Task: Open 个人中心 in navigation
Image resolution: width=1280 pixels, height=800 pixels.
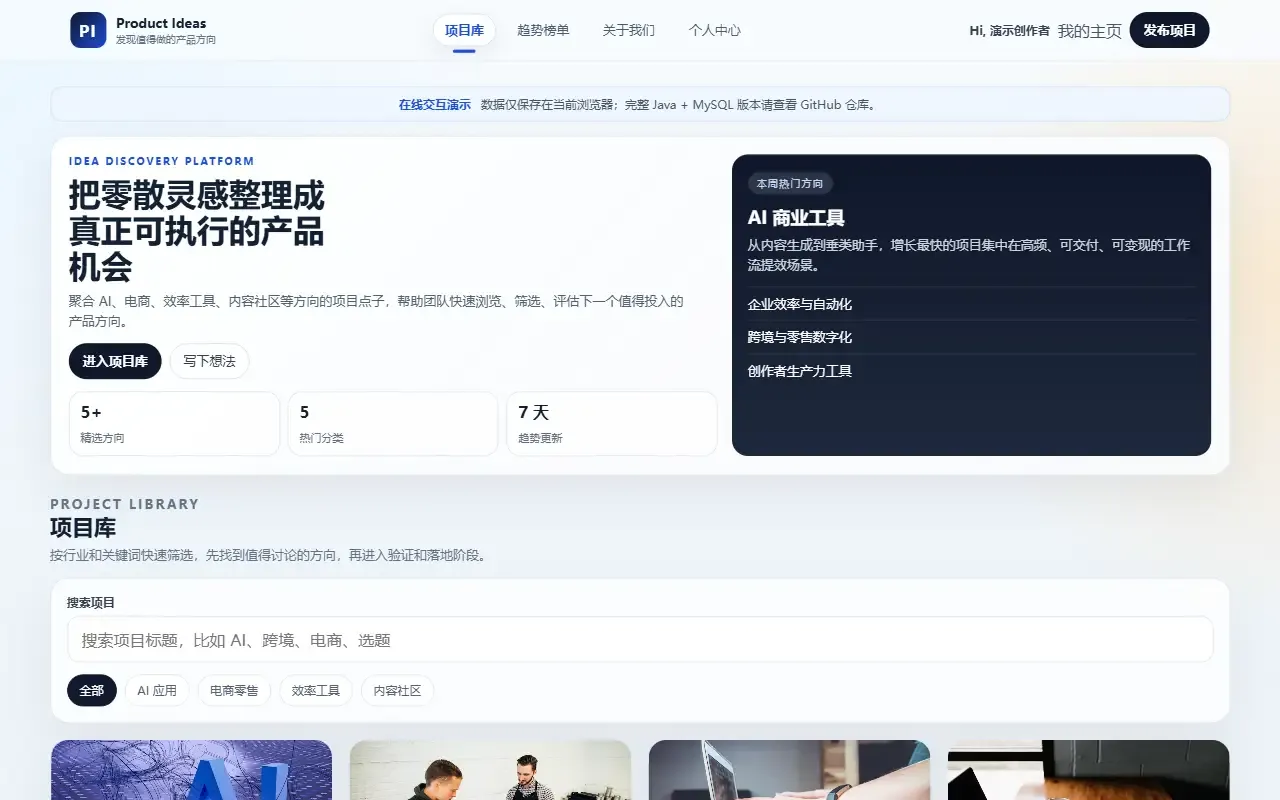Action: 715,30
